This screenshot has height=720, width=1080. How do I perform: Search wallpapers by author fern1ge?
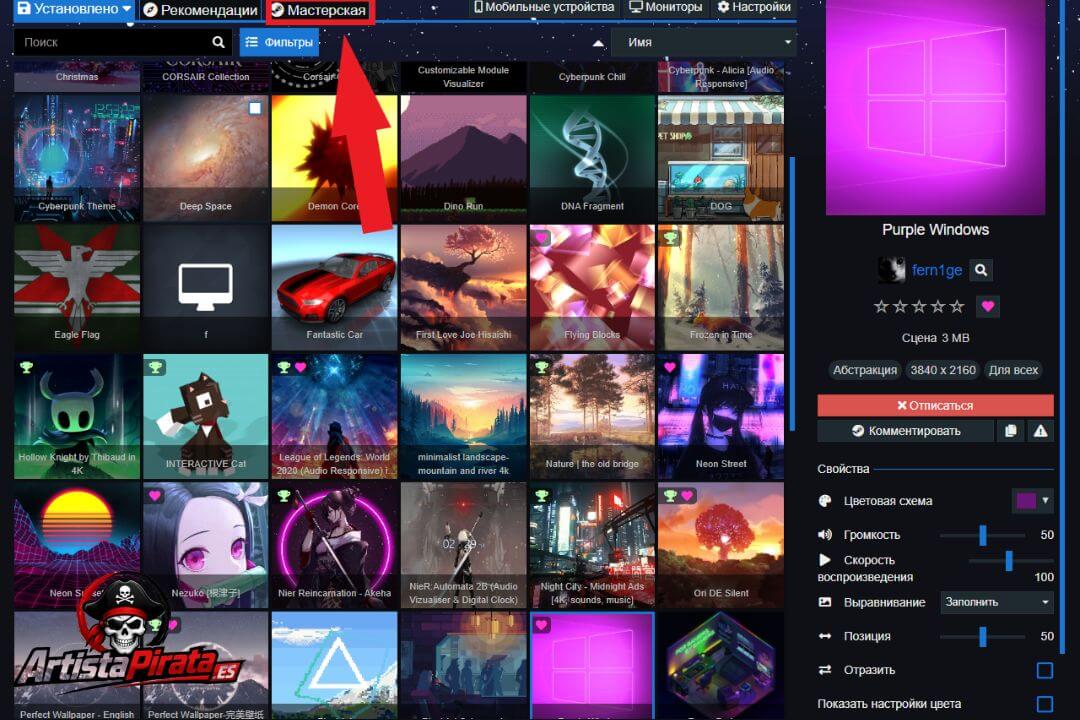pos(981,270)
